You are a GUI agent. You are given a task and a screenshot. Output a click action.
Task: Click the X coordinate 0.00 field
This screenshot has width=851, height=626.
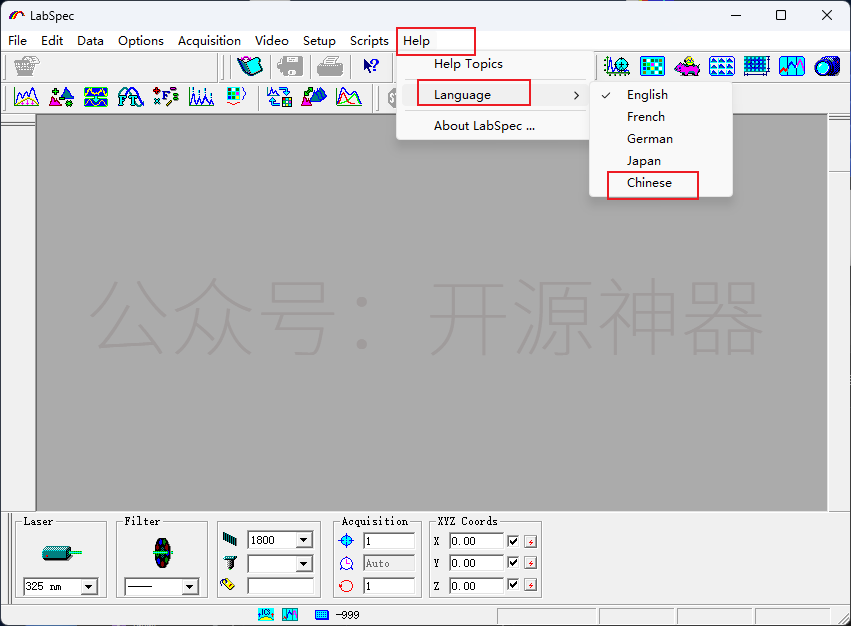click(x=476, y=541)
